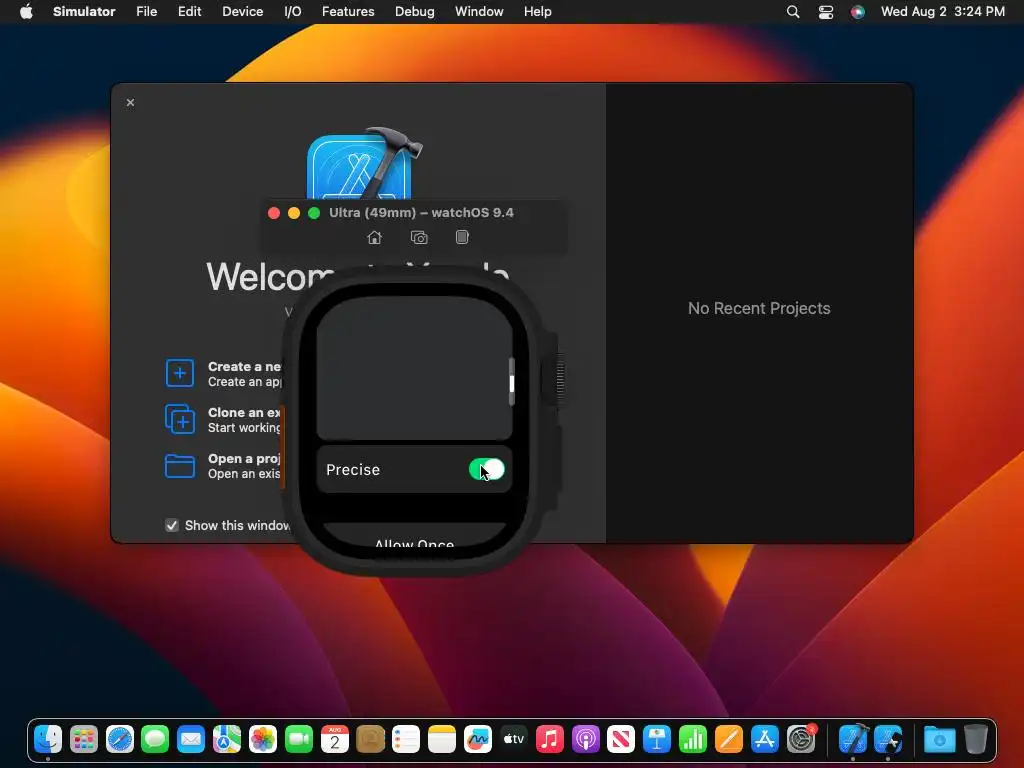
Task: Switch to Xcode in the Dock
Action: pos(853,739)
